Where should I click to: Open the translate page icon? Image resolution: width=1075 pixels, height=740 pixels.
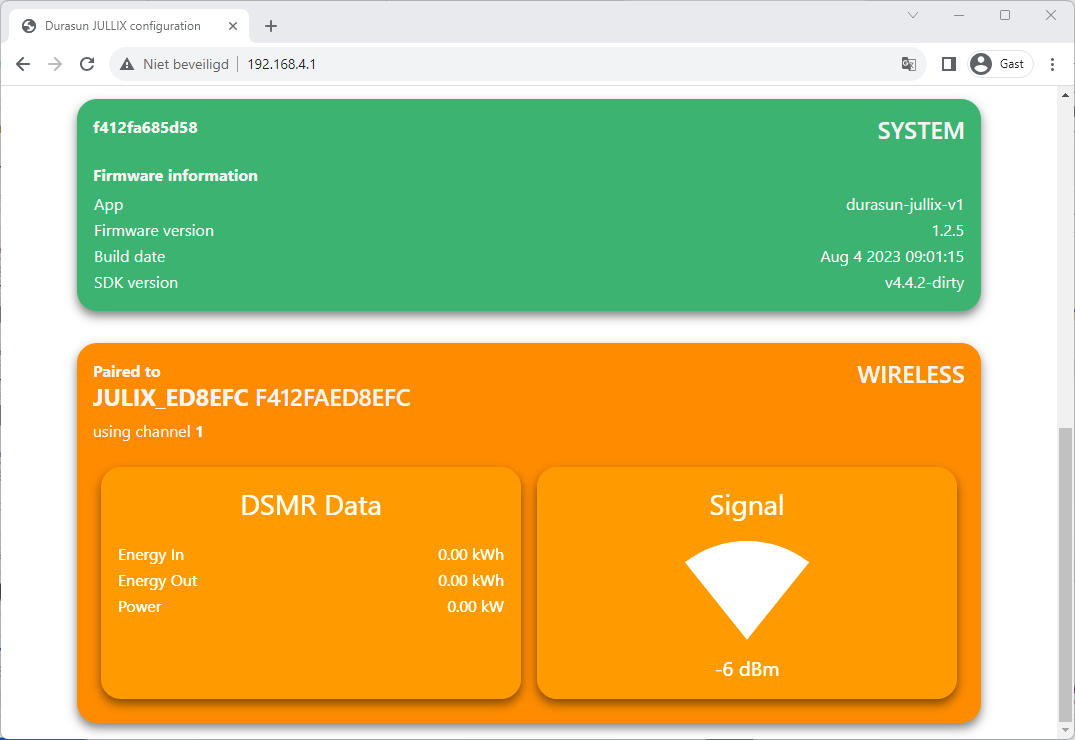pos(909,64)
